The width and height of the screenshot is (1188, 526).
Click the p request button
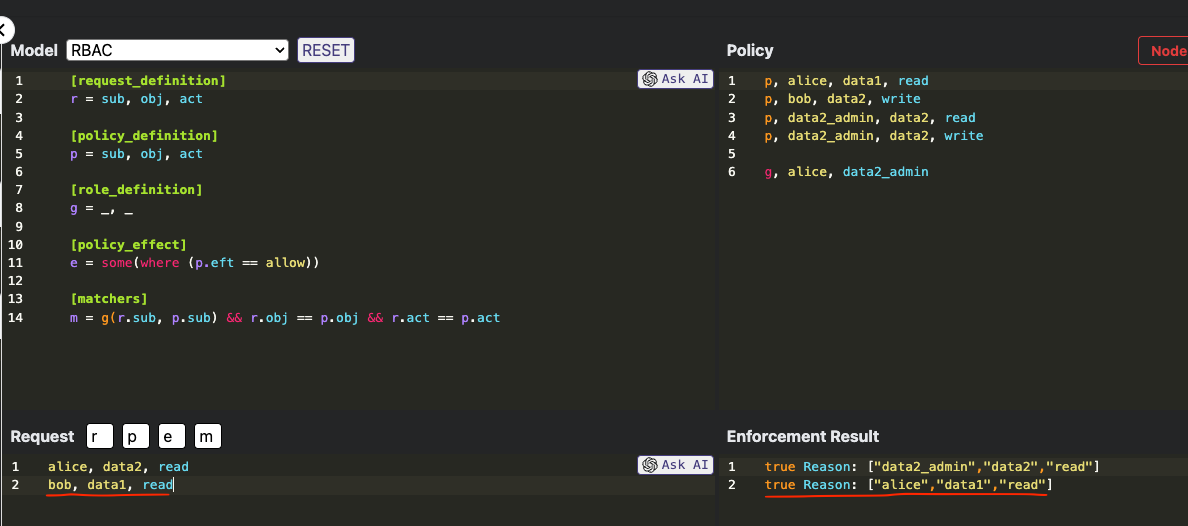point(136,436)
